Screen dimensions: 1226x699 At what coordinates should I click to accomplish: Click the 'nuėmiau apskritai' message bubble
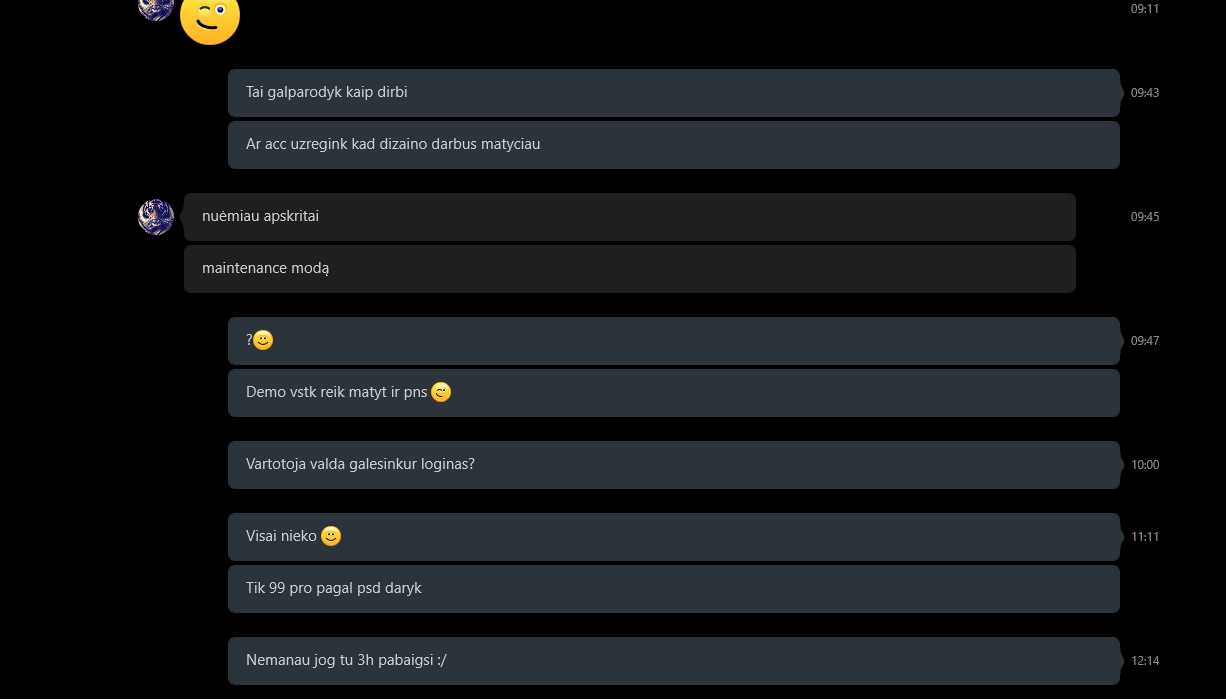[630, 217]
